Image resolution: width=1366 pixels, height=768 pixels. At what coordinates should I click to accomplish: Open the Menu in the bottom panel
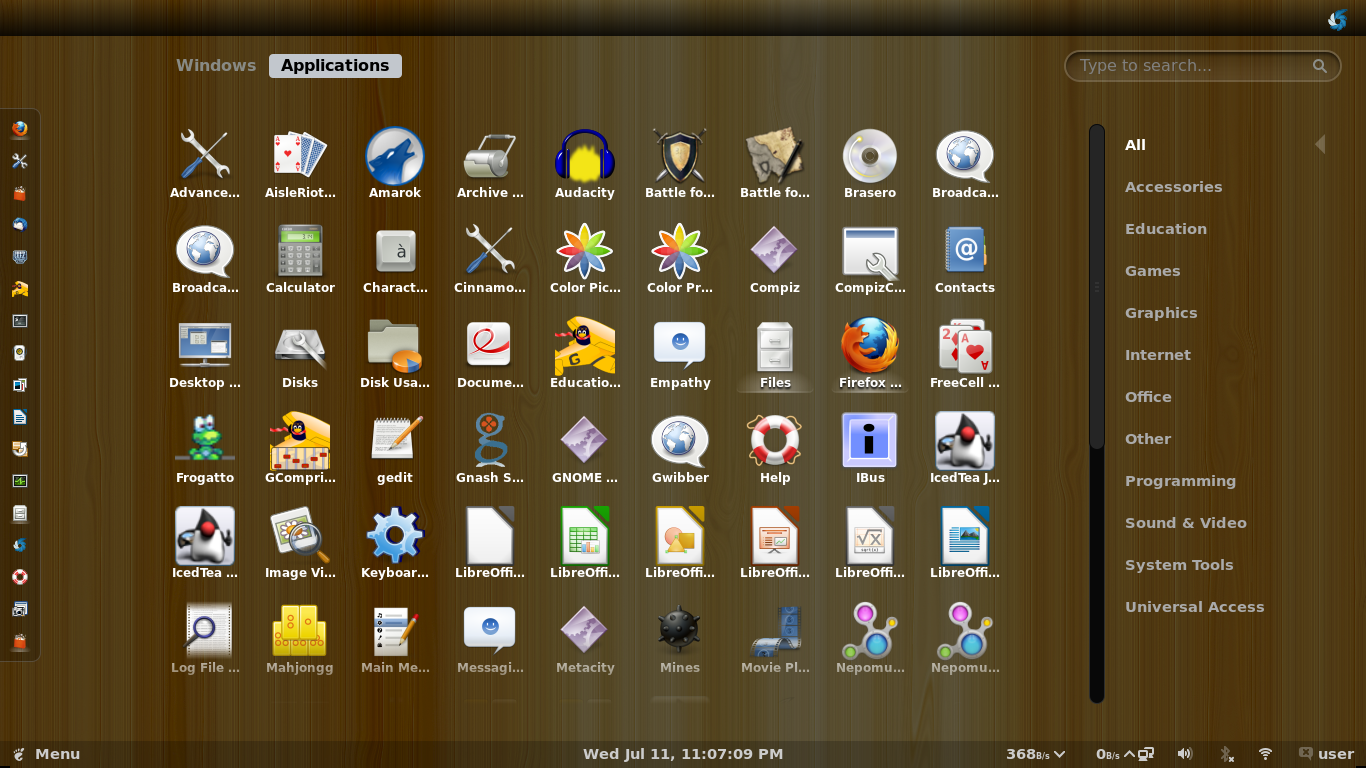[x=46, y=754]
